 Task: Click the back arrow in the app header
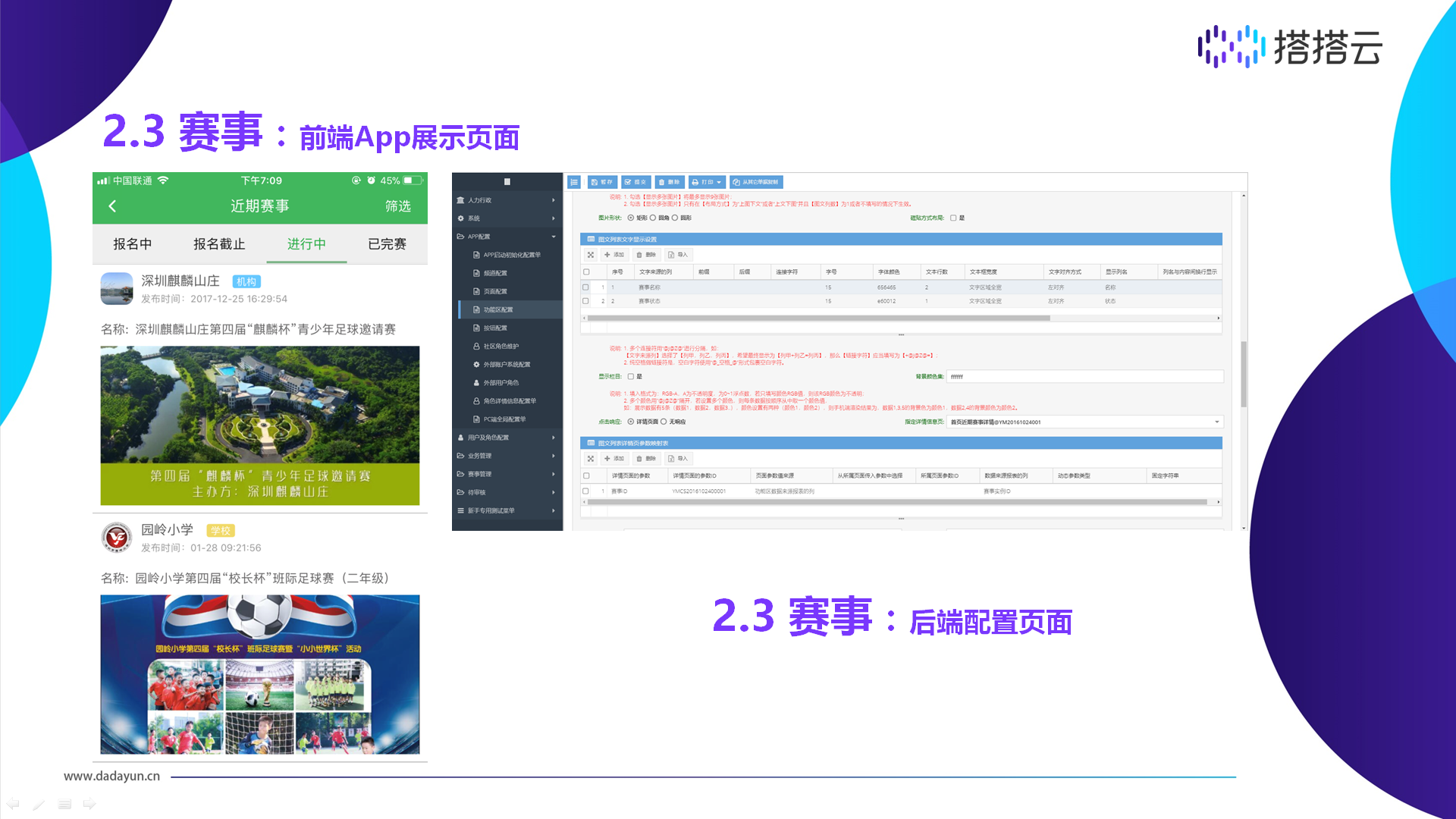click(112, 206)
